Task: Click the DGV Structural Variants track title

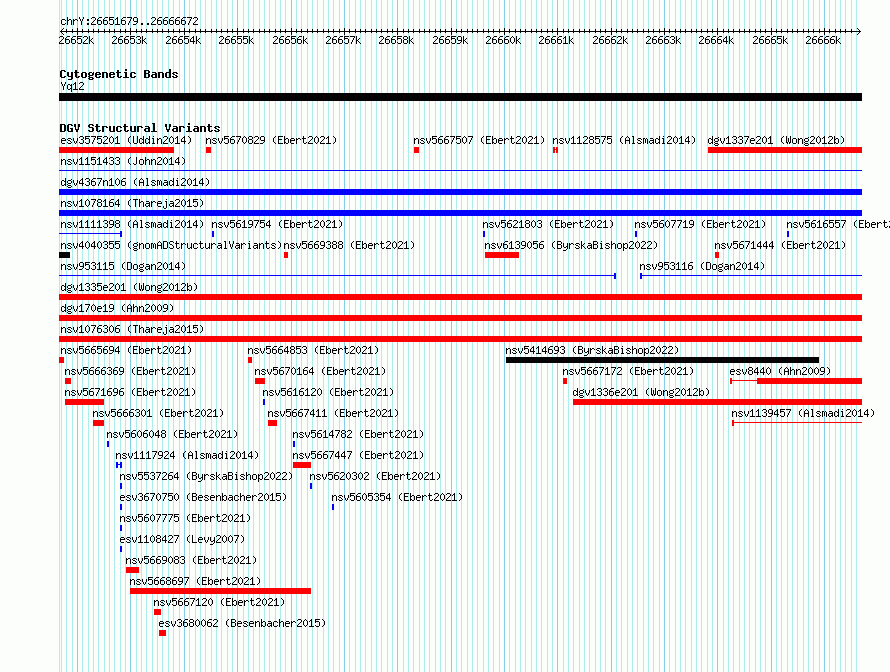Action: (140, 128)
